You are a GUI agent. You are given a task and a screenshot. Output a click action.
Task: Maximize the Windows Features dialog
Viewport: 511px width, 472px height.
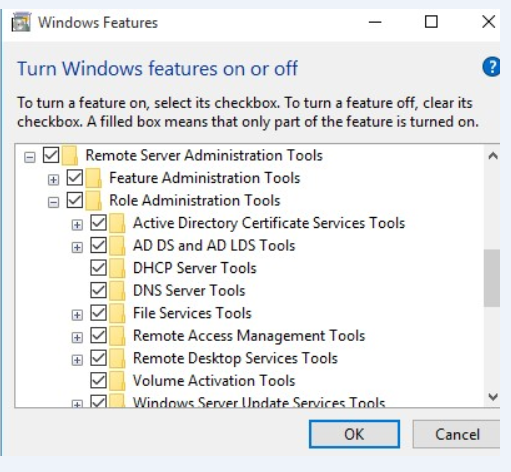point(431,22)
